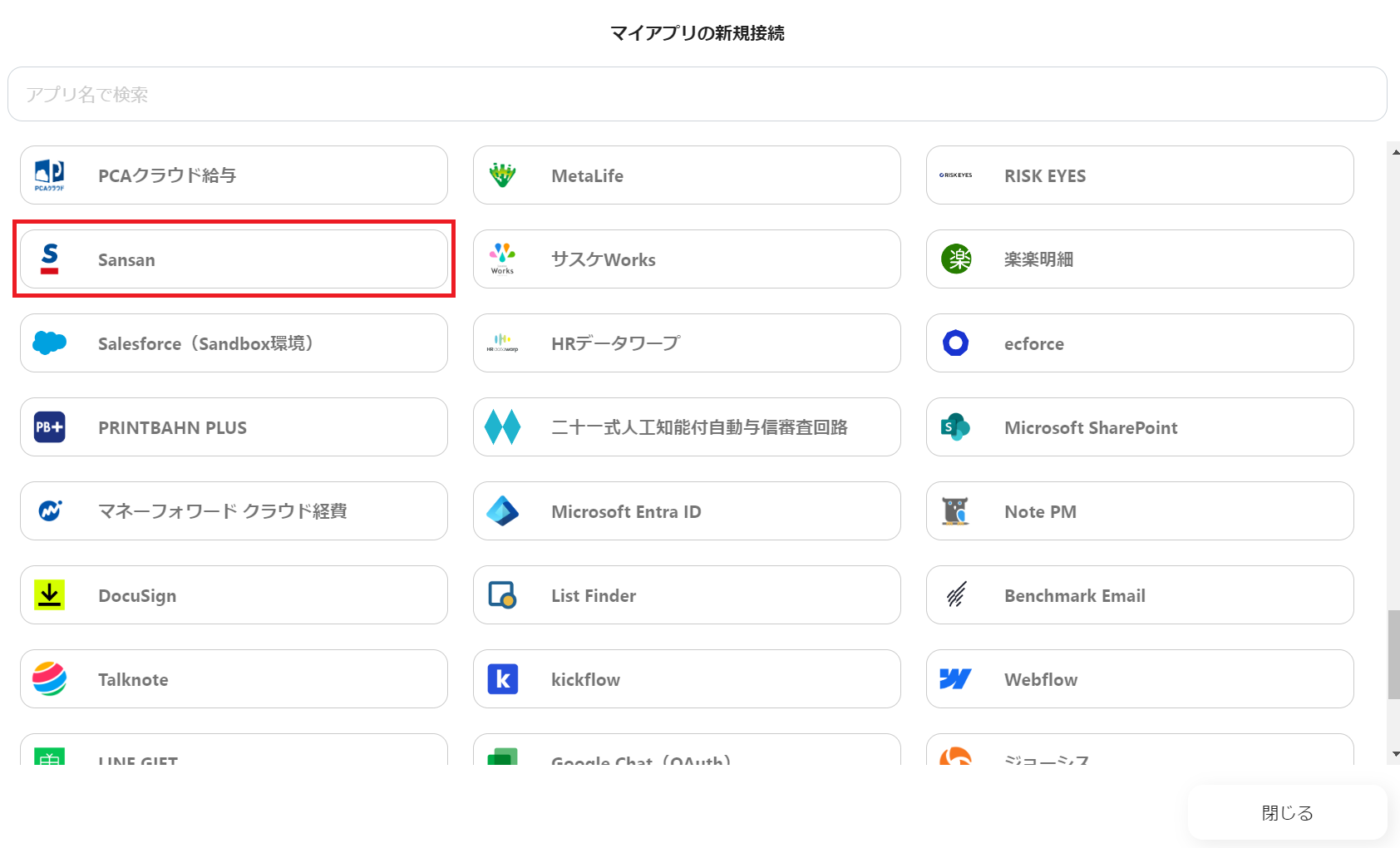1400x848 pixels.
Task: Click the Salesforce cloud icon
Action: tap(50, 343)
